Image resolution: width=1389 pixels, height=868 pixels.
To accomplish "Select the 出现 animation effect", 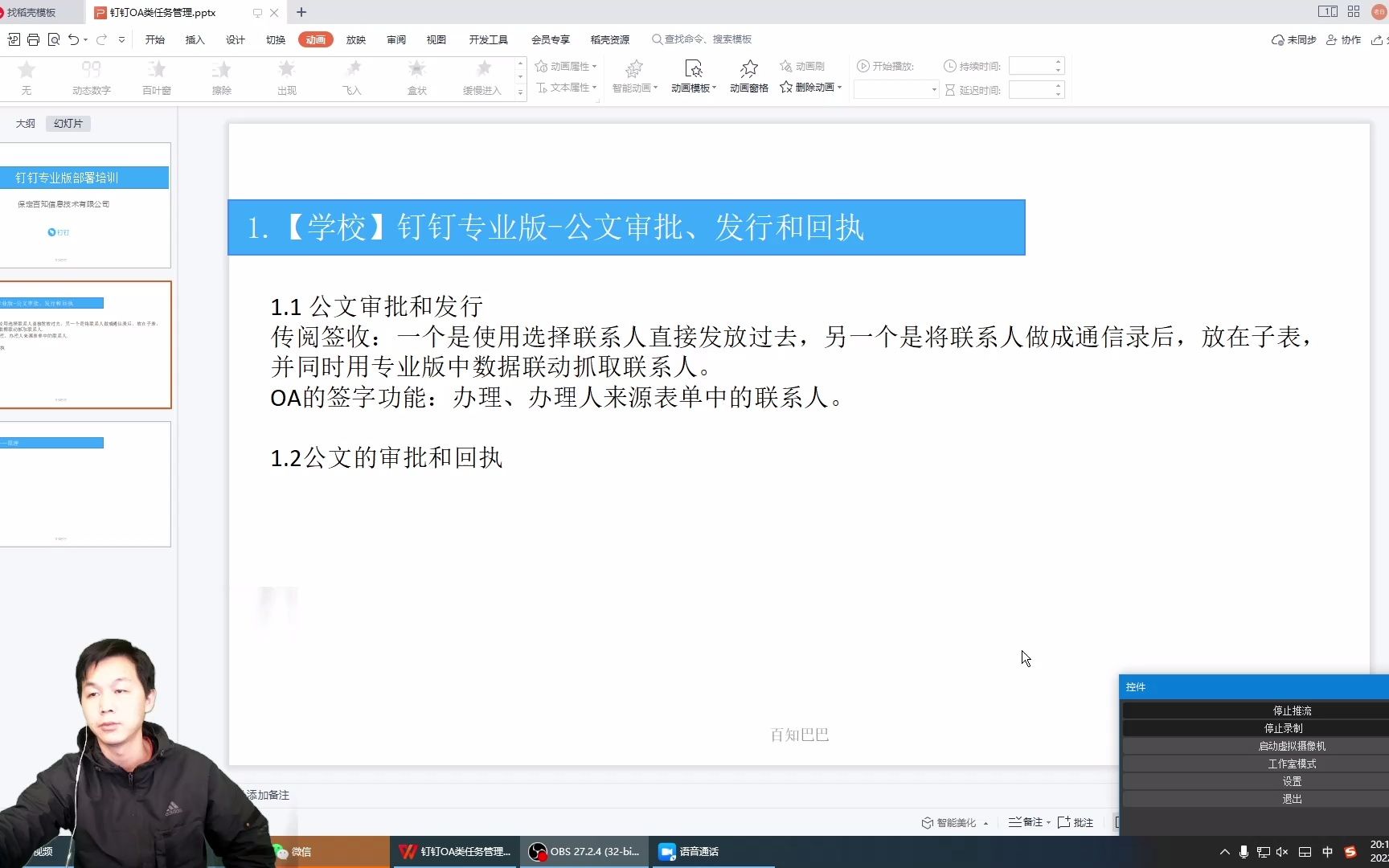I will [287, 78].
